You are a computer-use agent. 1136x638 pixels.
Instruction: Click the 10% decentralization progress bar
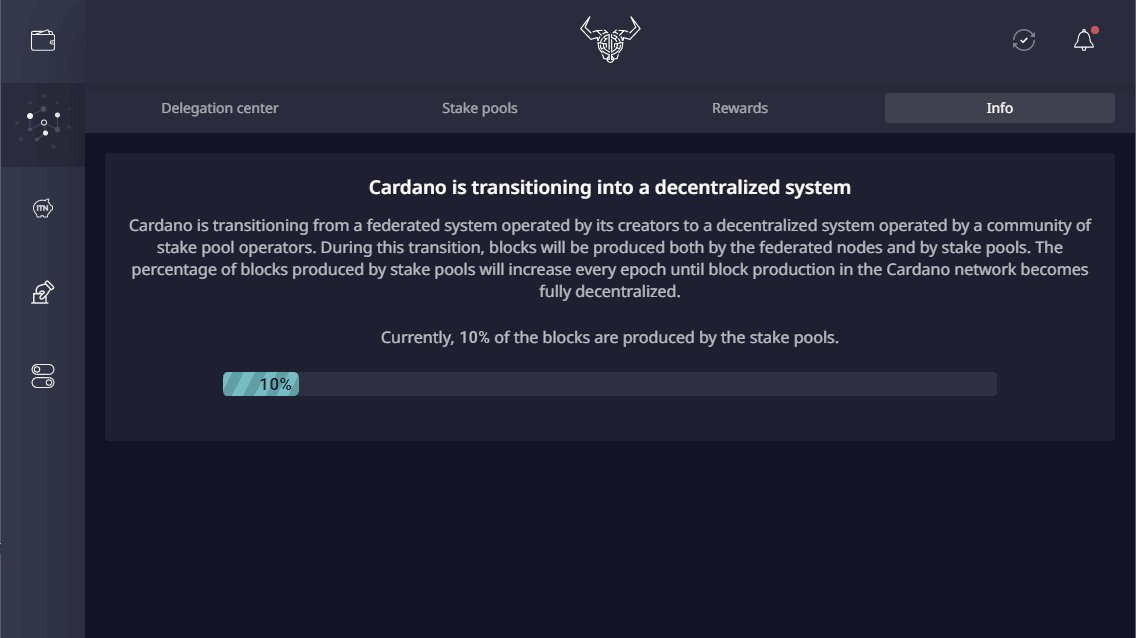click(609, 384)
